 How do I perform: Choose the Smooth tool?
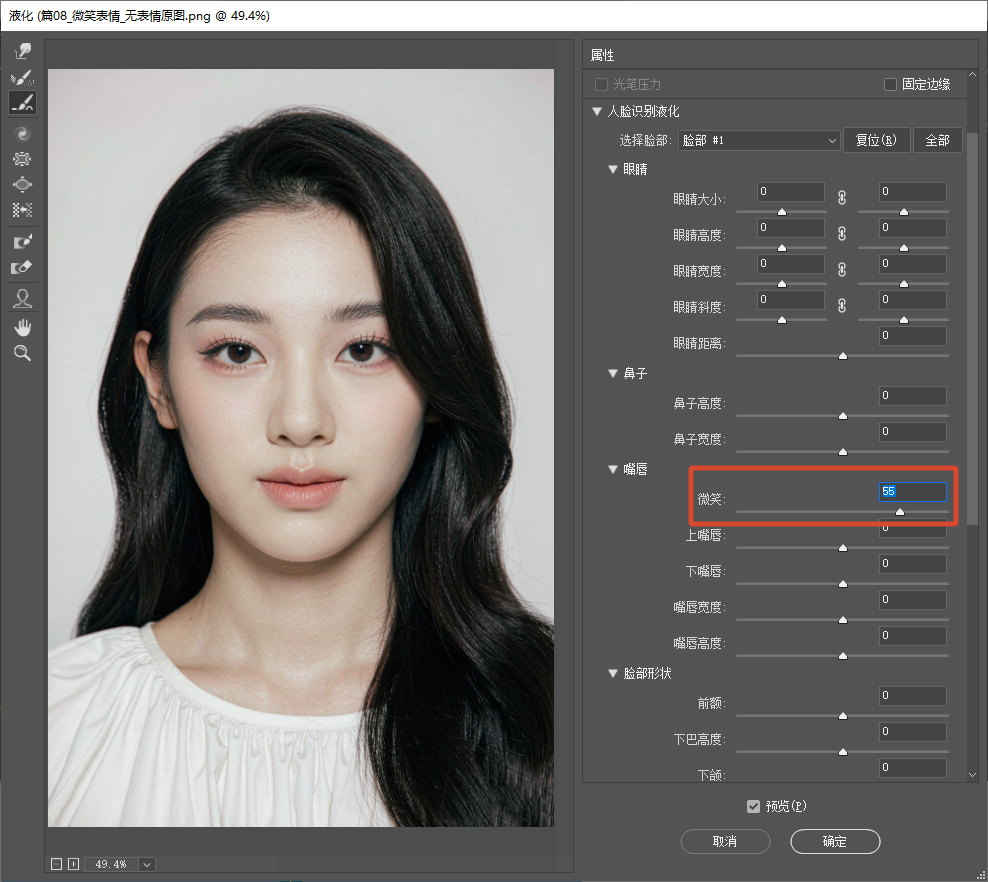click(23, 103)
